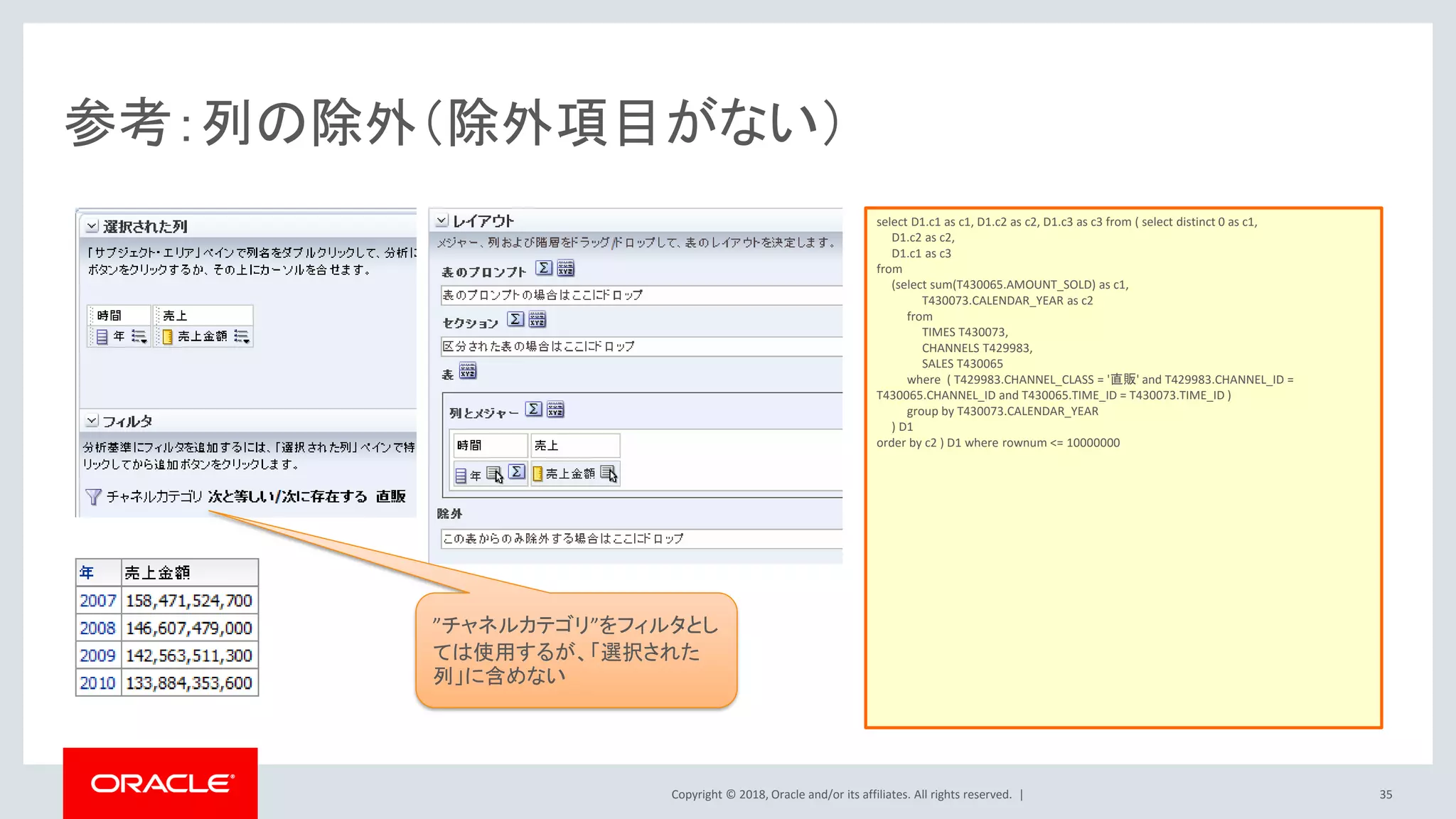Click the filter funnel icon beside チャネルカテゴリ
Screen dimensions: 1456x819
92,496
